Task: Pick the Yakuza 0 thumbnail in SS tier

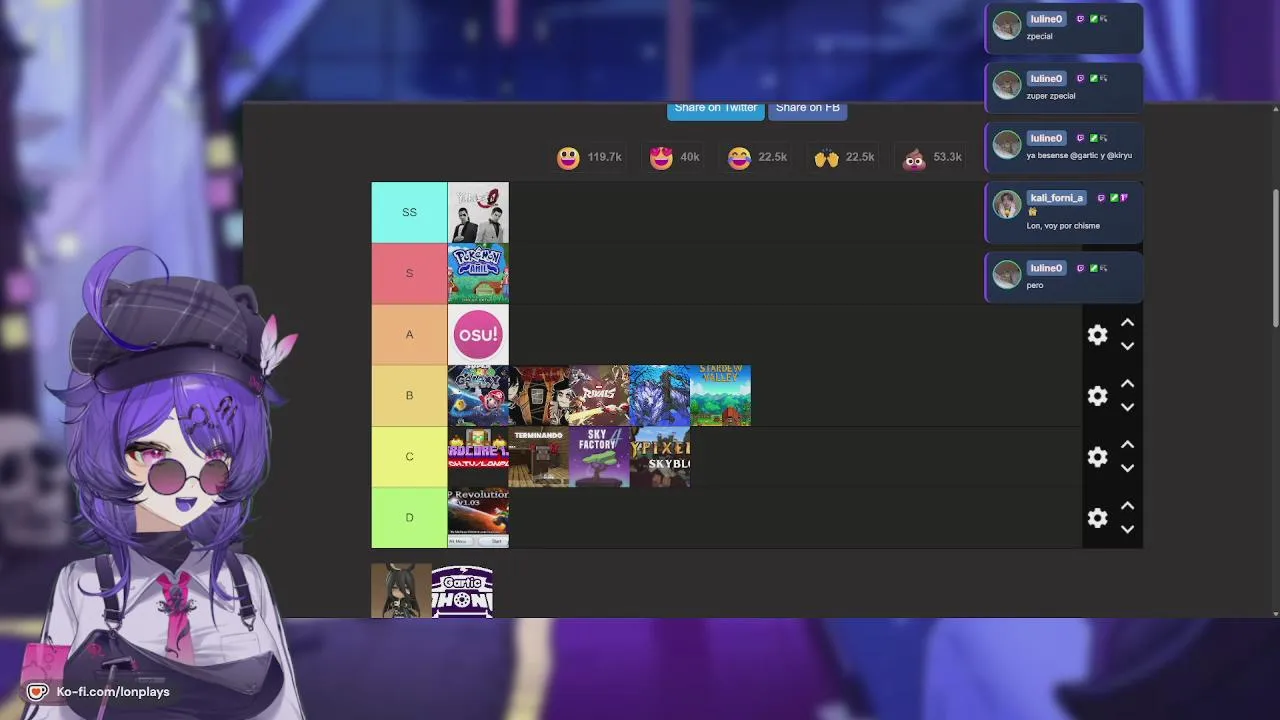Action: (478, 212)
